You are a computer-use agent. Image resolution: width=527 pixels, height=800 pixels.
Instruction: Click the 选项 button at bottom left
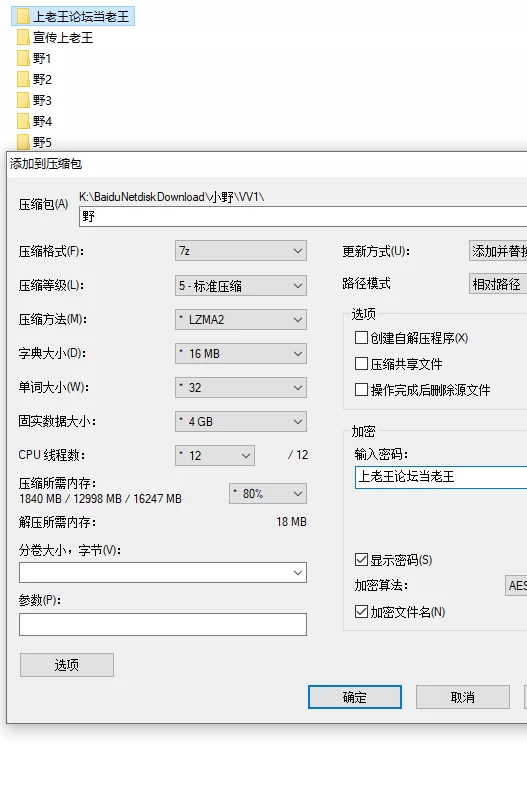click(67, 665)
